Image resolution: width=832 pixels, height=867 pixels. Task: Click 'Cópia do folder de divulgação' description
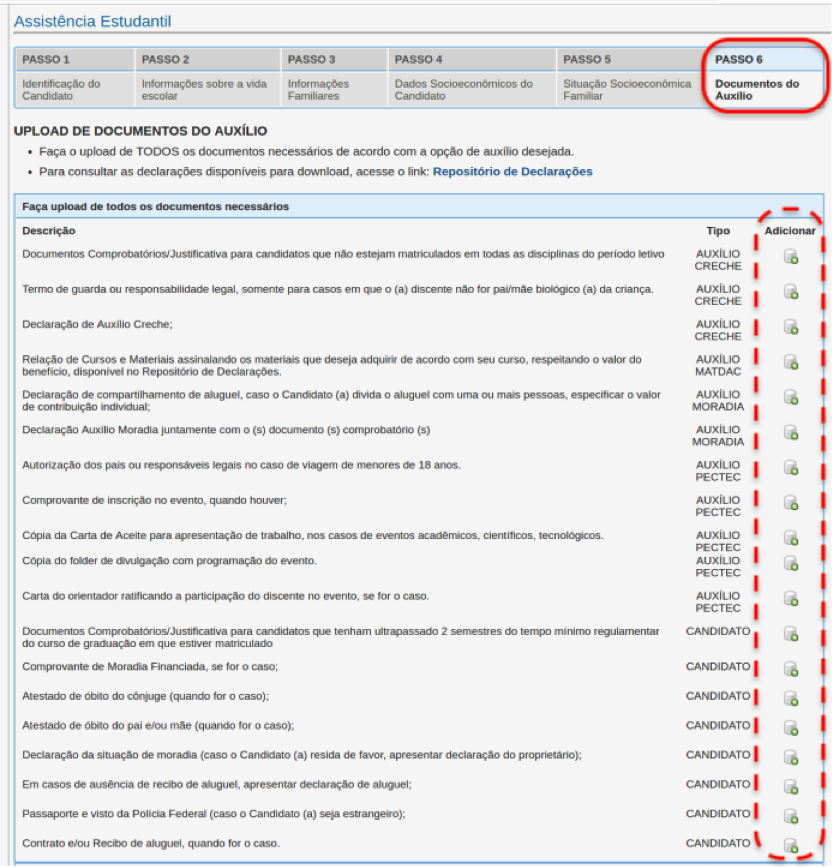[170, 561]
